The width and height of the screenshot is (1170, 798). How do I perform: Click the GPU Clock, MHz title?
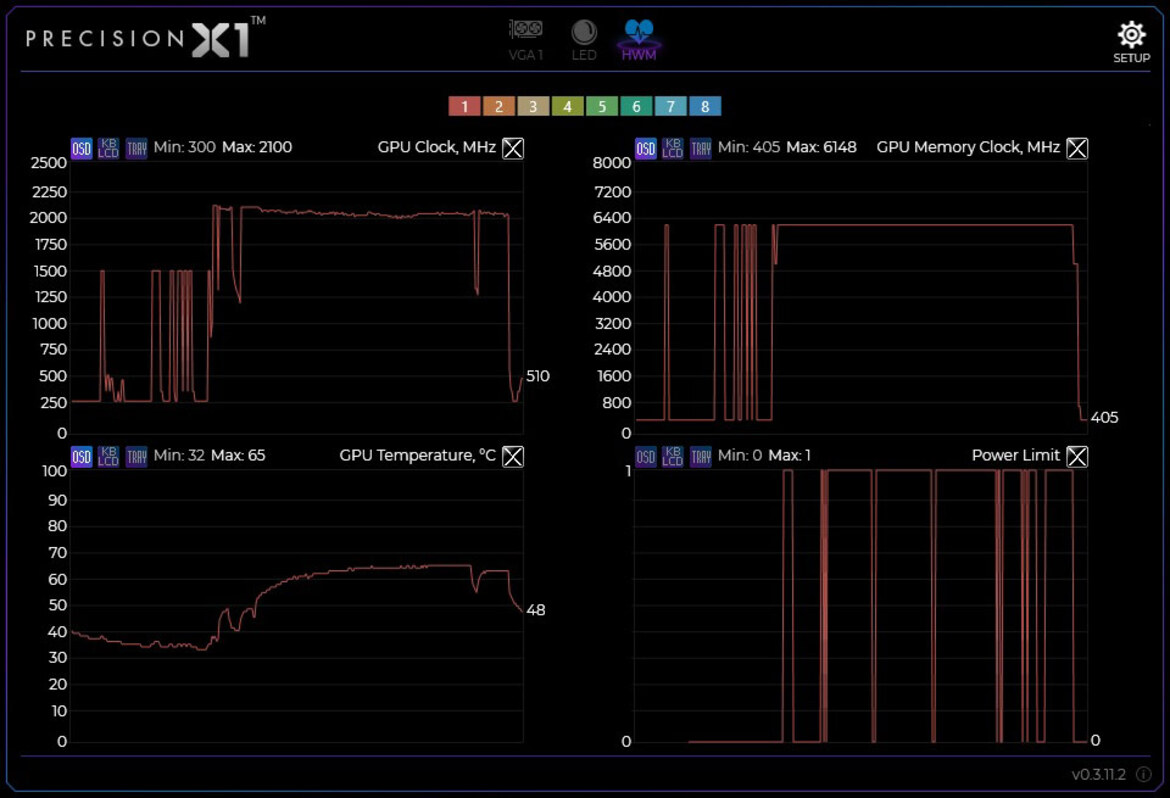click(x=437, y=147)
